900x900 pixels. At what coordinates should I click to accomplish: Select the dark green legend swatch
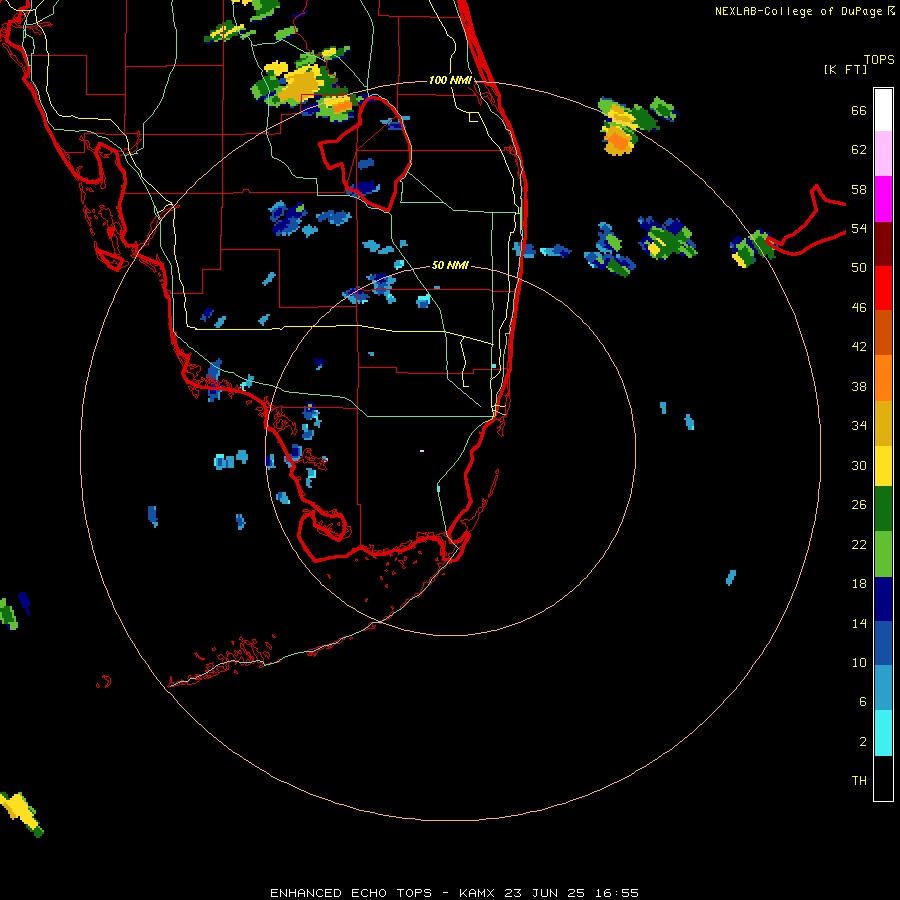(x=883, y=509)
